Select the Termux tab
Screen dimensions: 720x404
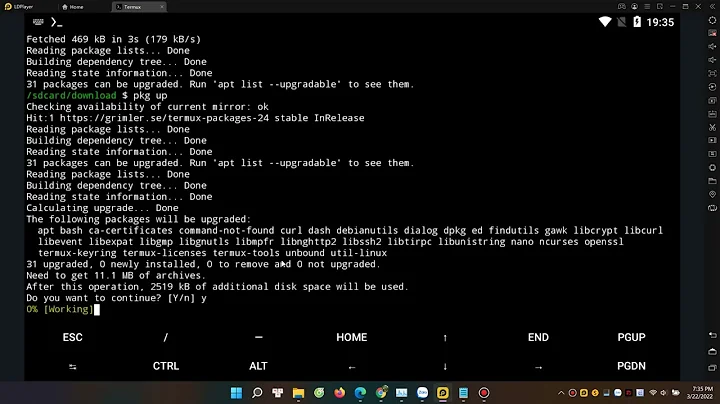pos(133,7)
